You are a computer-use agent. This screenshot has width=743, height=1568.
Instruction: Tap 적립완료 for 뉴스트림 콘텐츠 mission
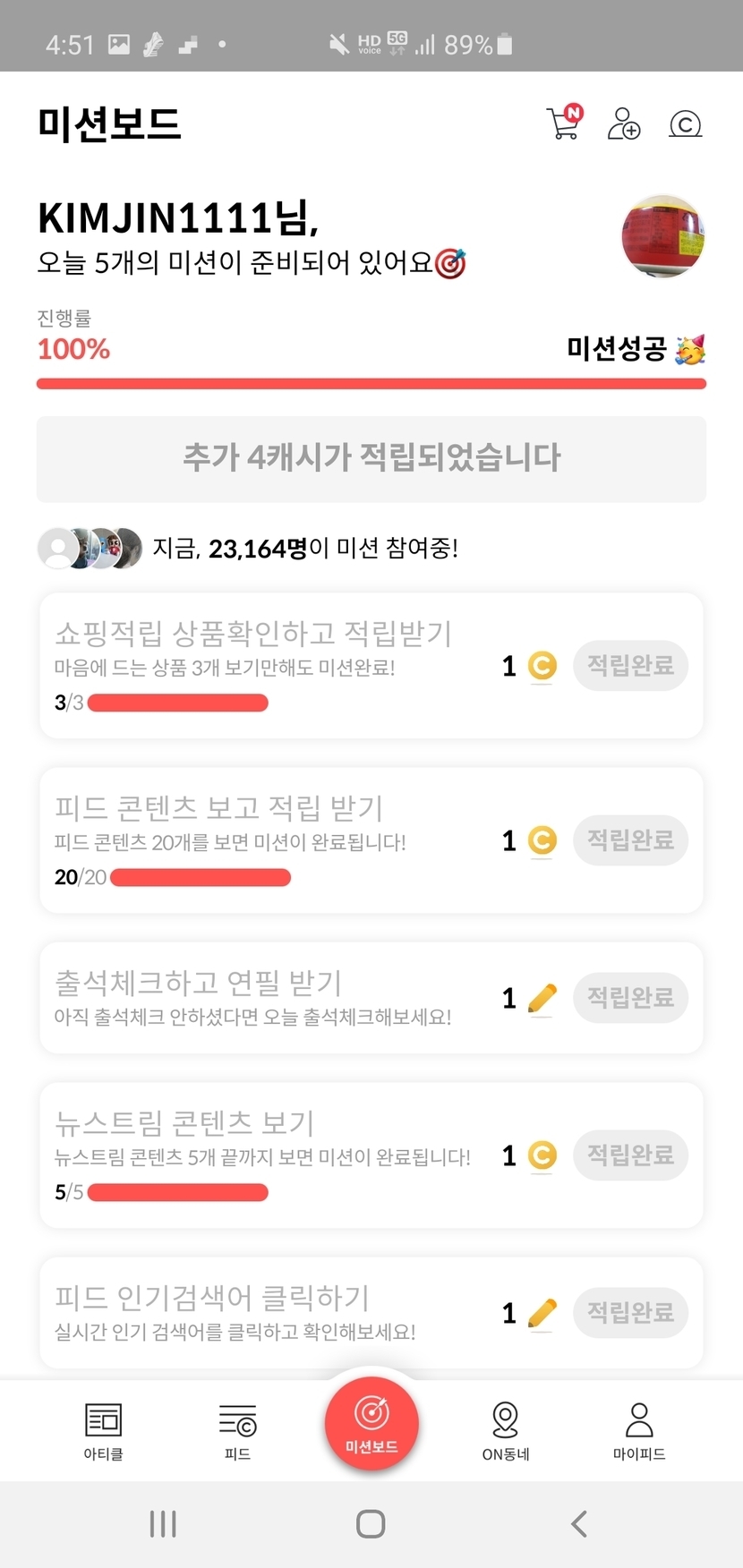[630, 1155]
